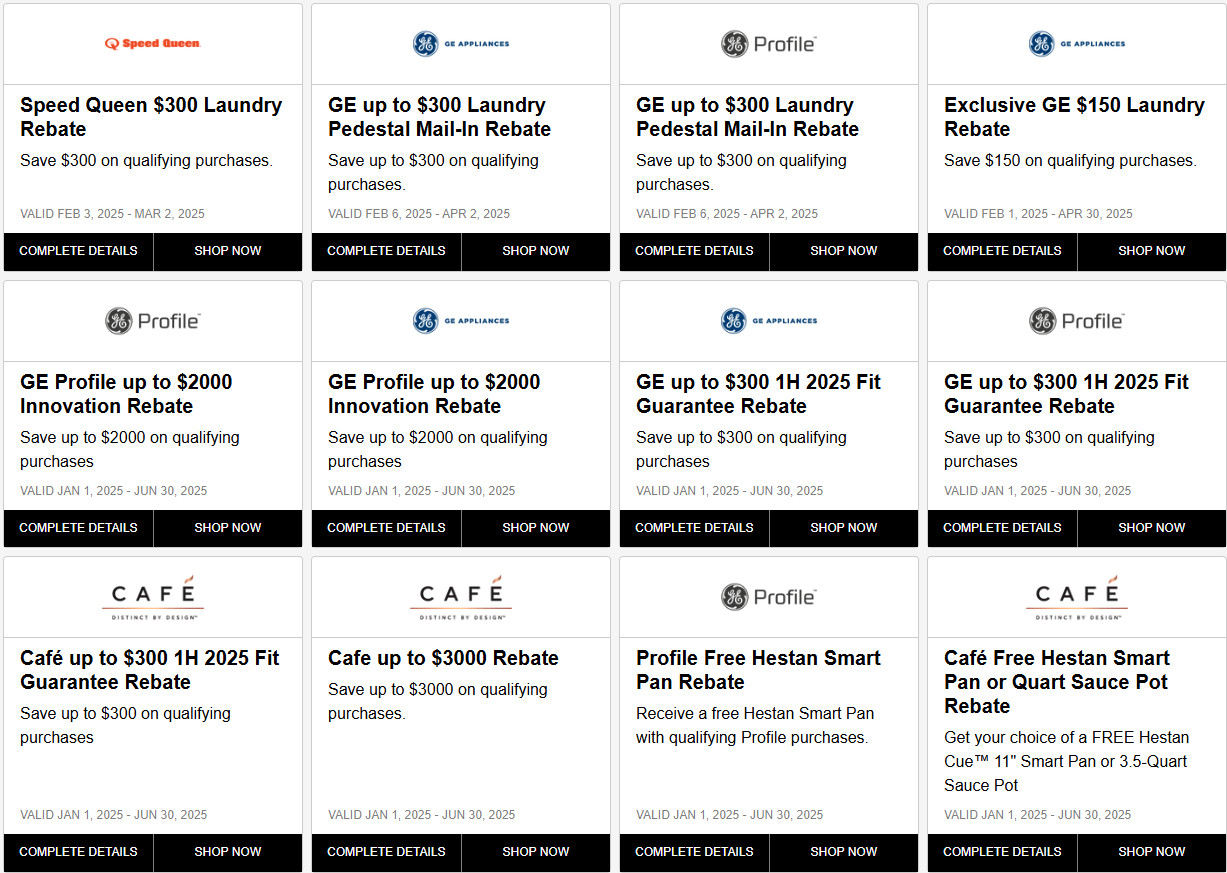Select 'Café Free Hestan Smart Pan or Quart Sauce Pot' title

1057,682
